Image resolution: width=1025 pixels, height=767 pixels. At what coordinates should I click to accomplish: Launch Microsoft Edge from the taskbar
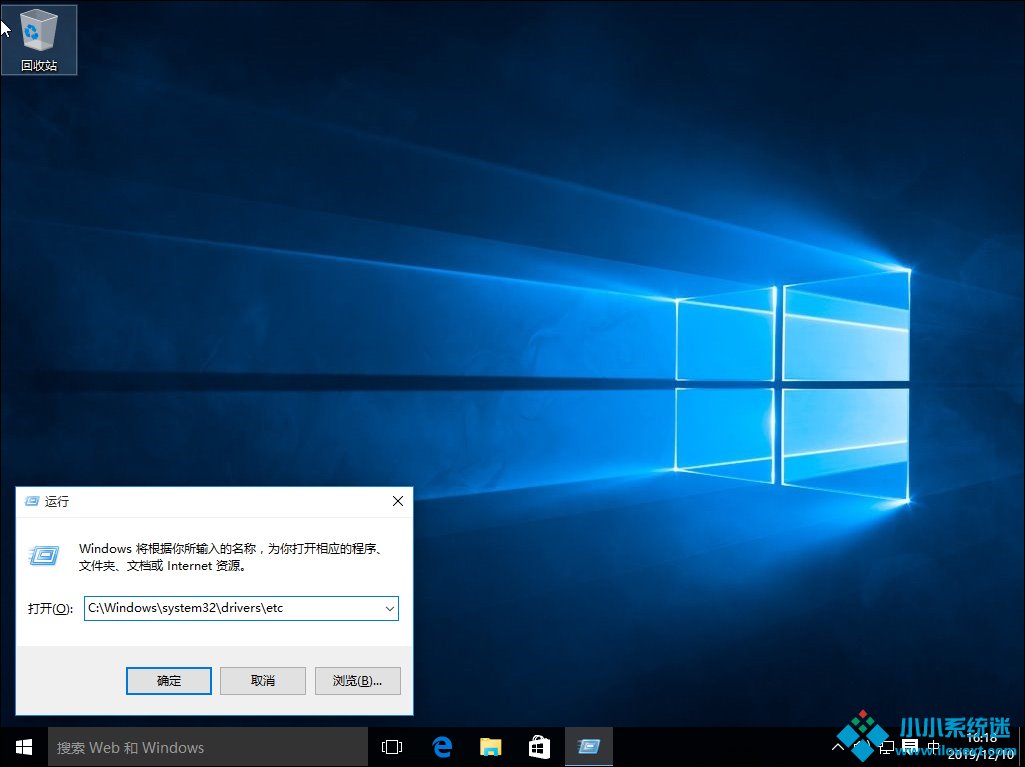[x=442, y=747]
